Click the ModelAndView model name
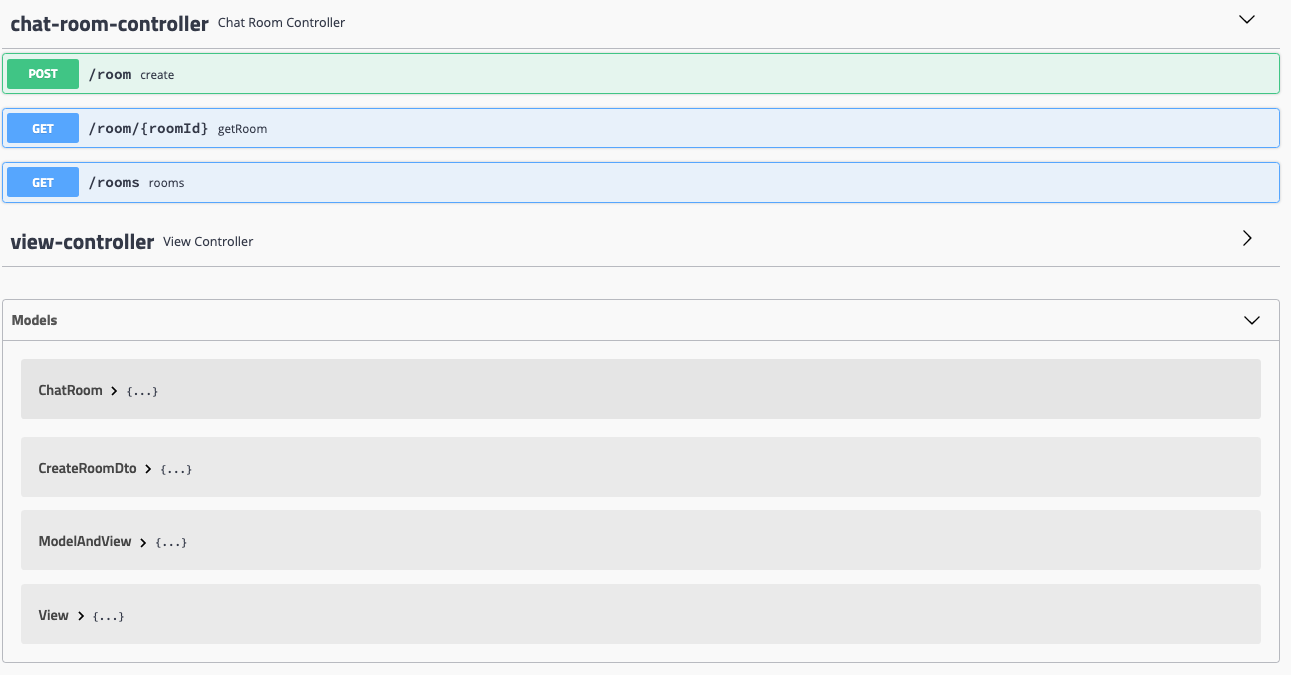Image resolution: width=1291 pixels, height=675 pixels. click(x=85, y=541)
